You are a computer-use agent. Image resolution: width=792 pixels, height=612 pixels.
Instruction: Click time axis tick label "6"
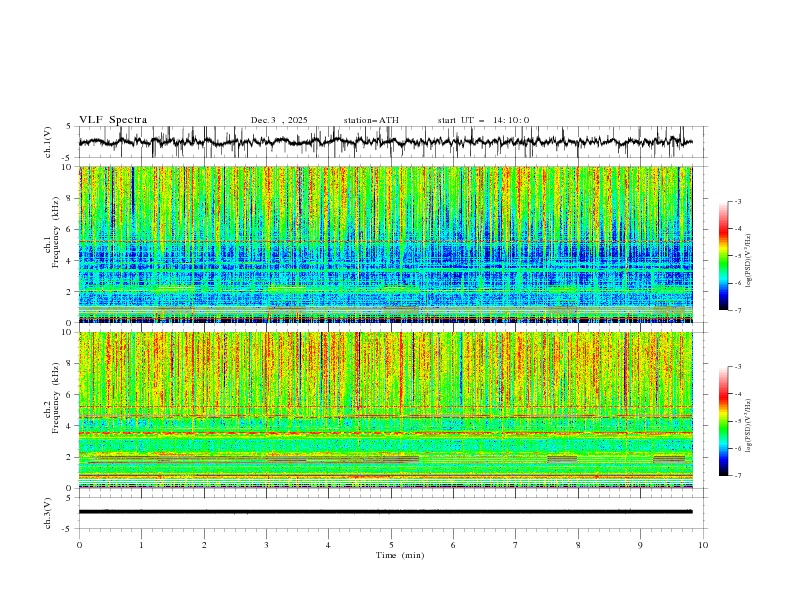coord(453,545)
